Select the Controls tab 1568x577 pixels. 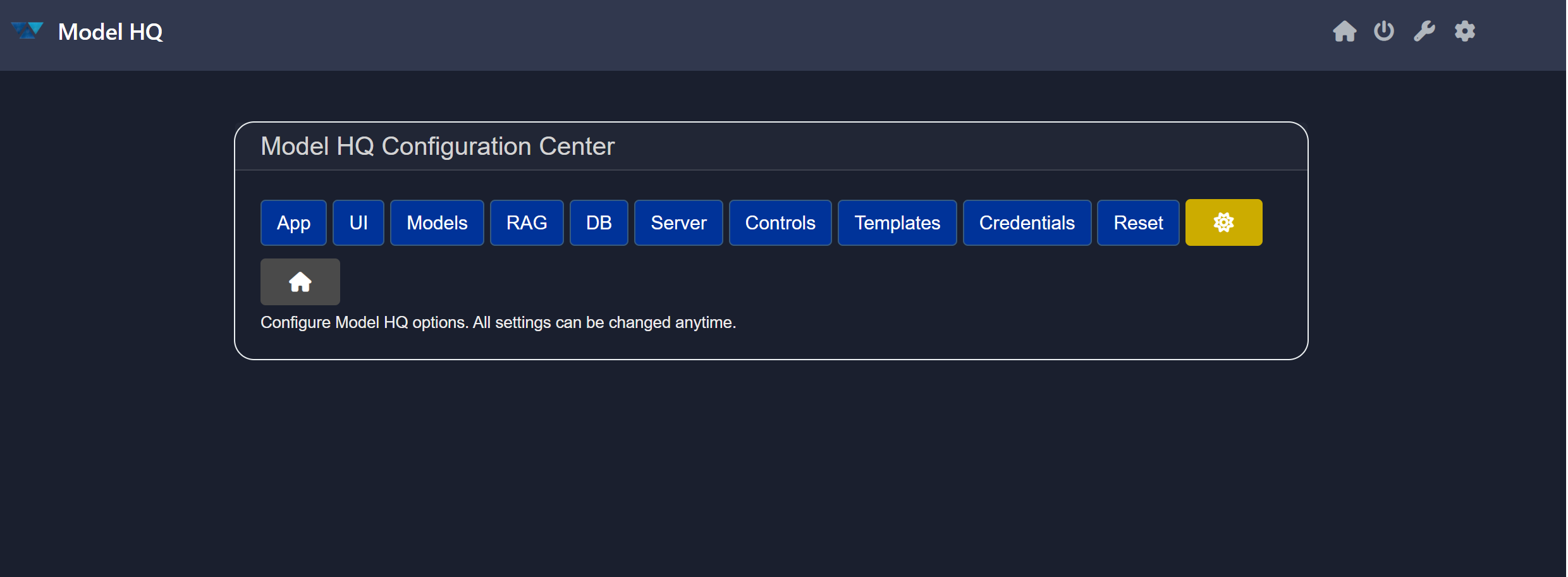780,222
